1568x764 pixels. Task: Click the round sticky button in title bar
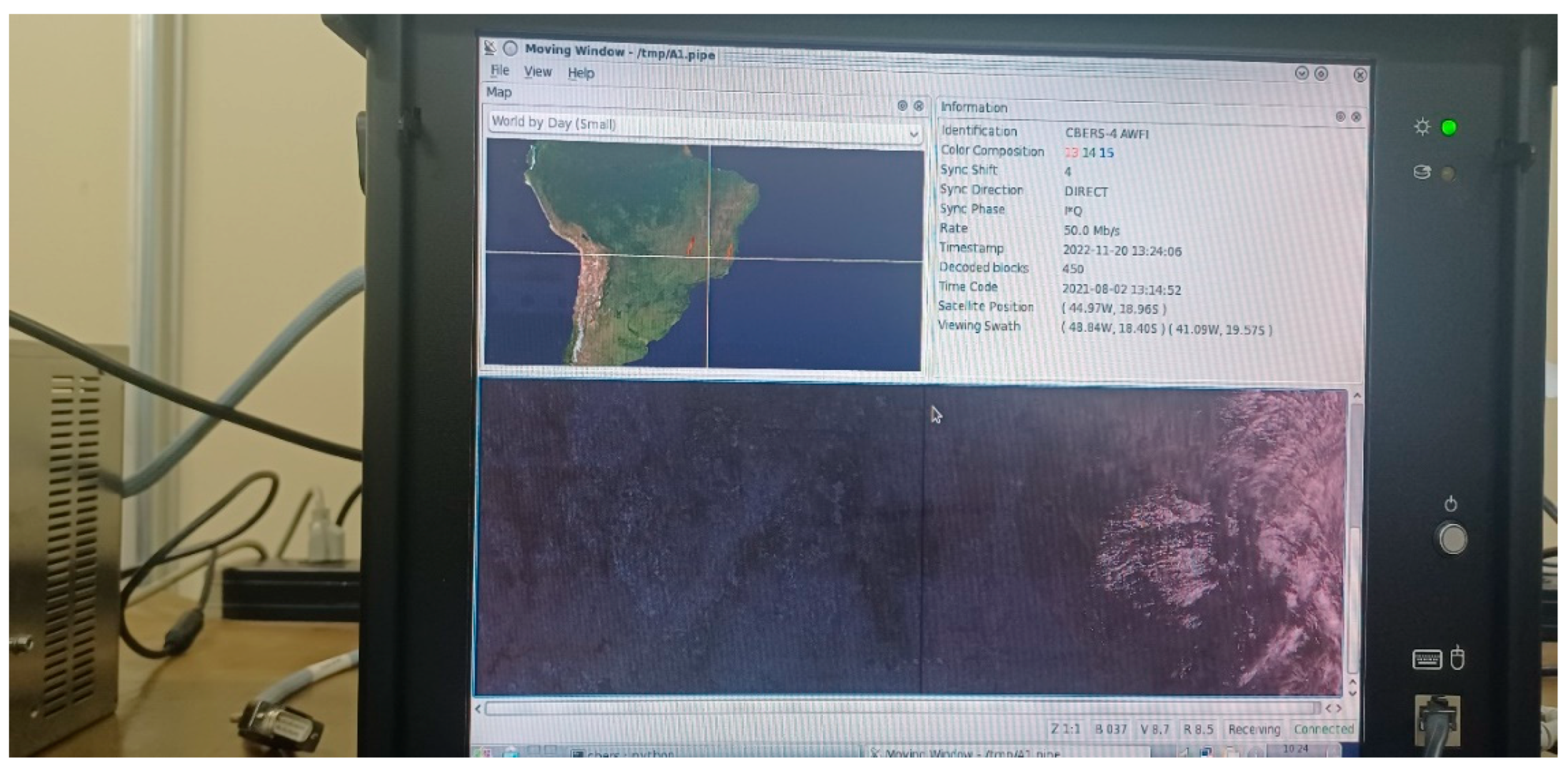point(511,48)
